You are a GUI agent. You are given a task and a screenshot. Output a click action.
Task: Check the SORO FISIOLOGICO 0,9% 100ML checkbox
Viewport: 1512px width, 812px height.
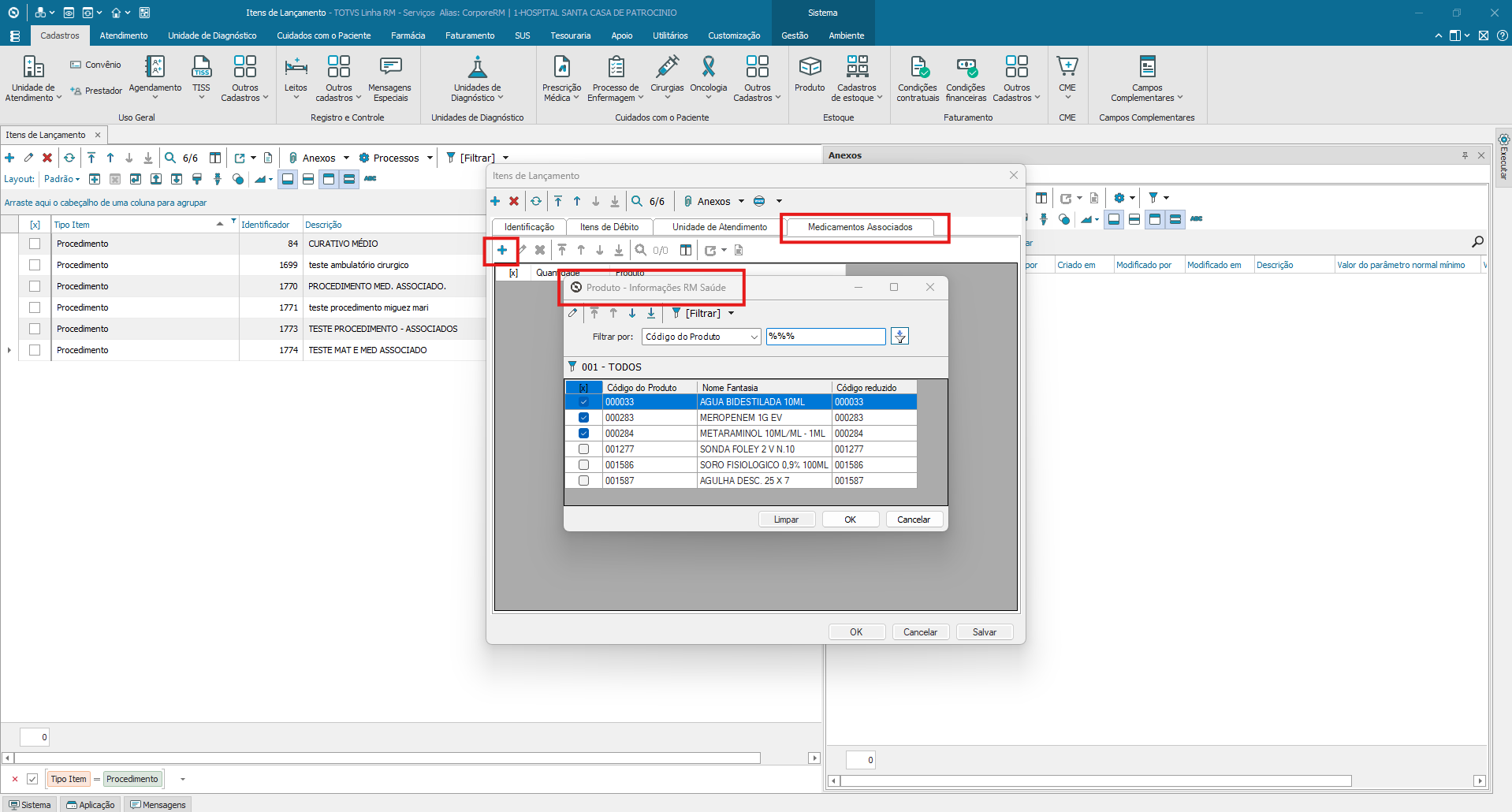coord(583,465)
